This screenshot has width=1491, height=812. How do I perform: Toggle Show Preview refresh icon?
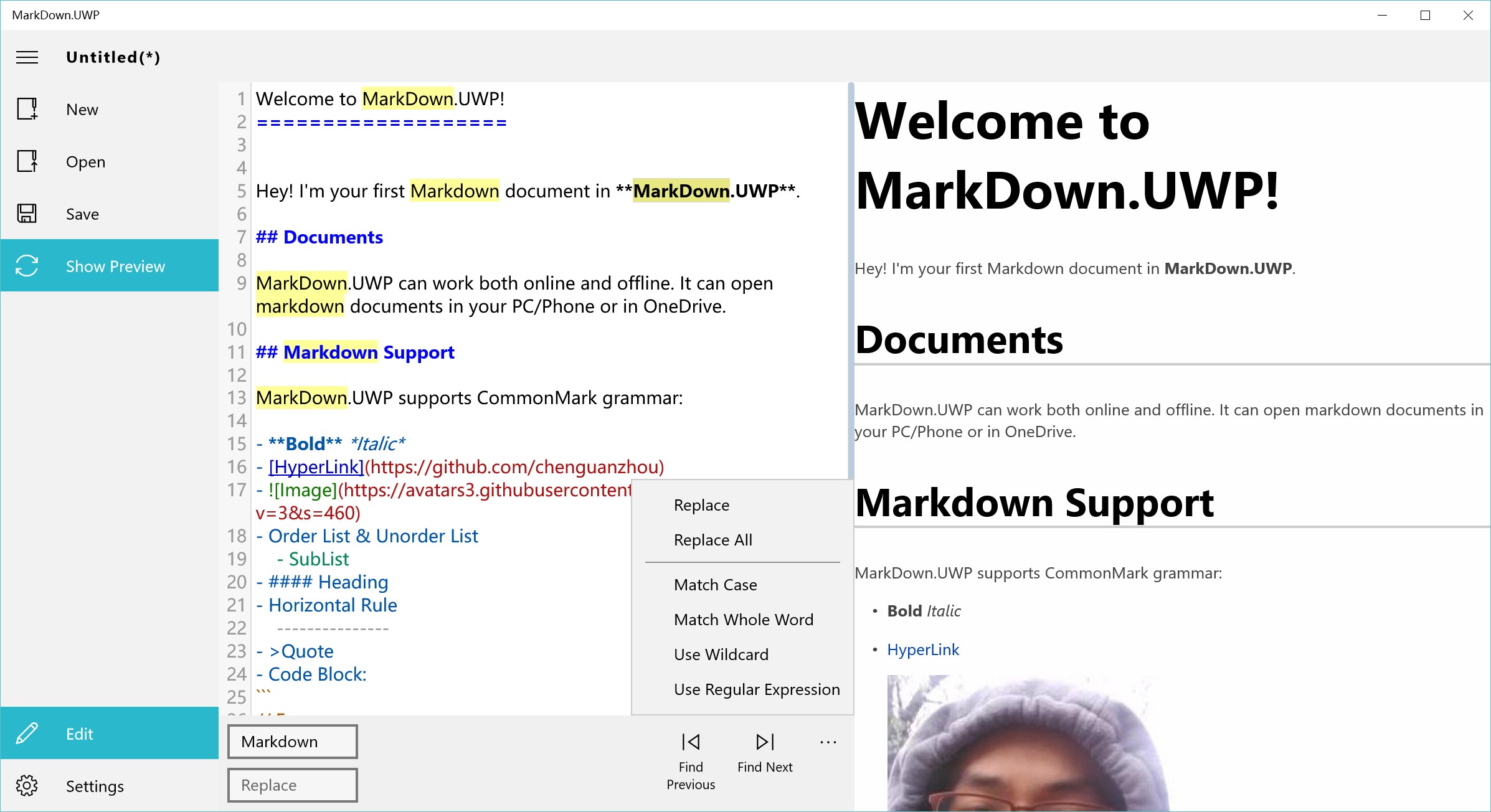pos(27,266)
